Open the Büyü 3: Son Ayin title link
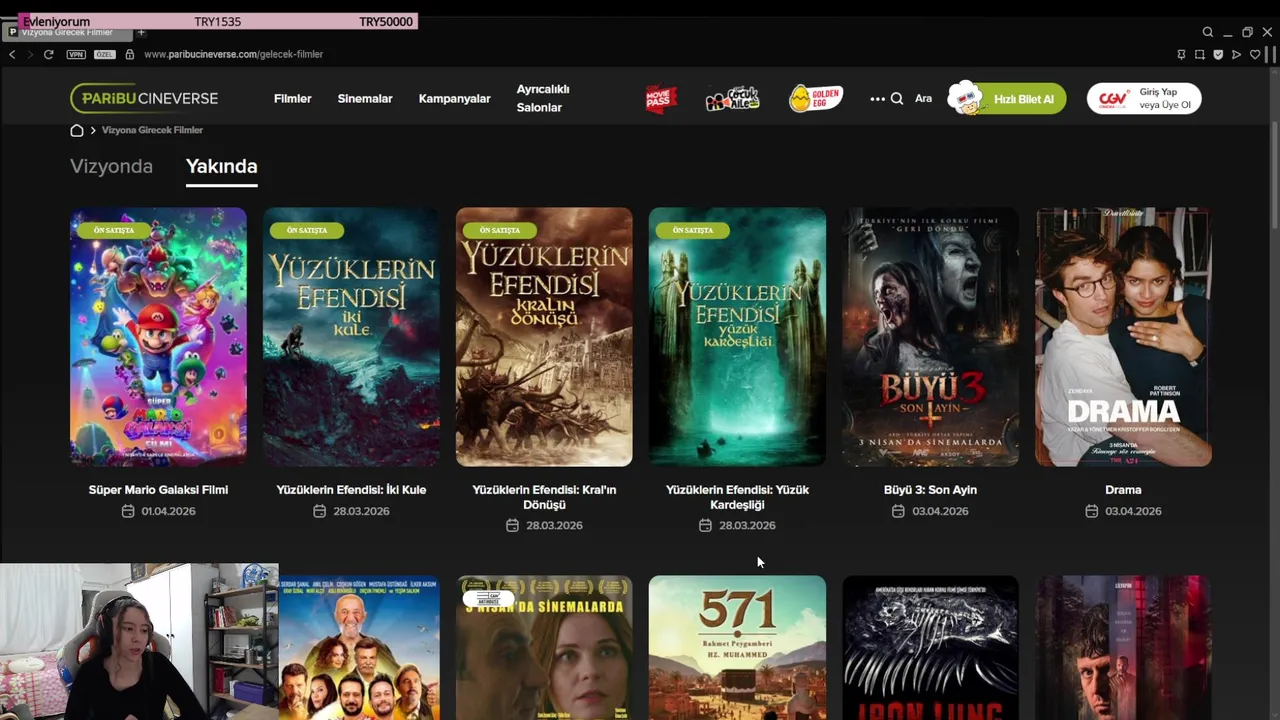The height and width of the screenshot is (720, 1280). coord(930,490)
